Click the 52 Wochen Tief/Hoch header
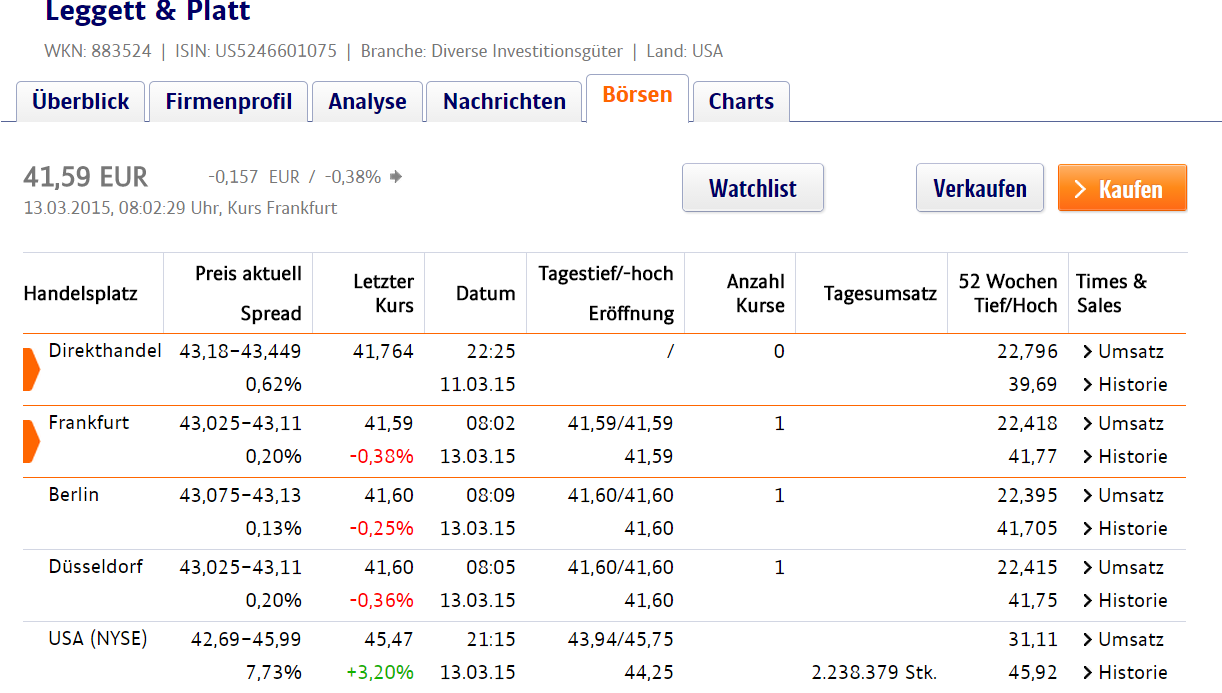 pos(1008,293)
